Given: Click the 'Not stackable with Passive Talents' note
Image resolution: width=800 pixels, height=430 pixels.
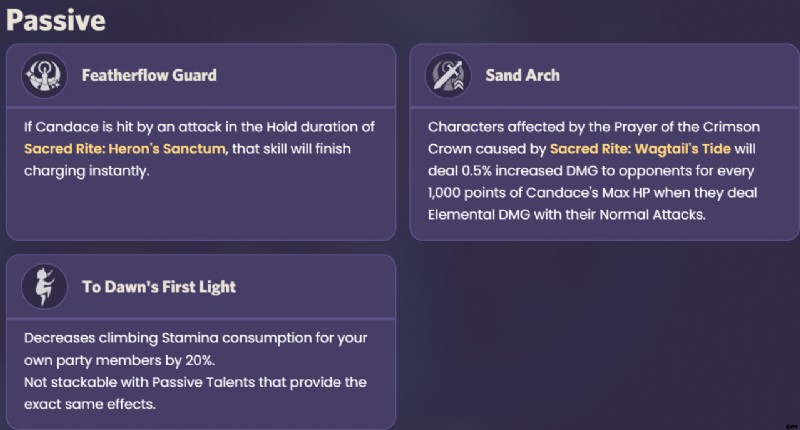Looking at the screenshot, I should (x=195, y=393).
